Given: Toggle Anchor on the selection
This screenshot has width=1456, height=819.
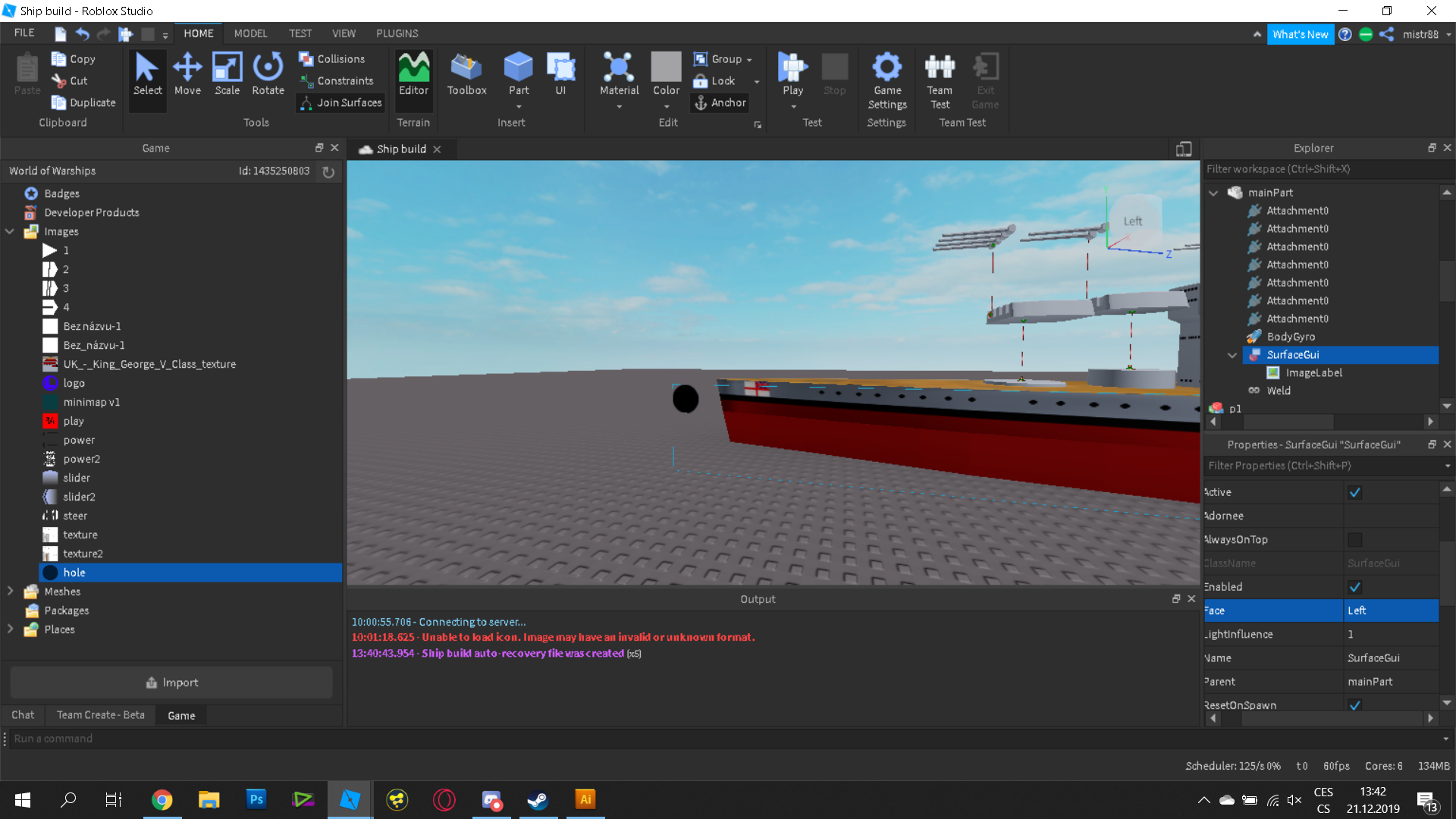Looking at the screenshot, I should (719, 102).
